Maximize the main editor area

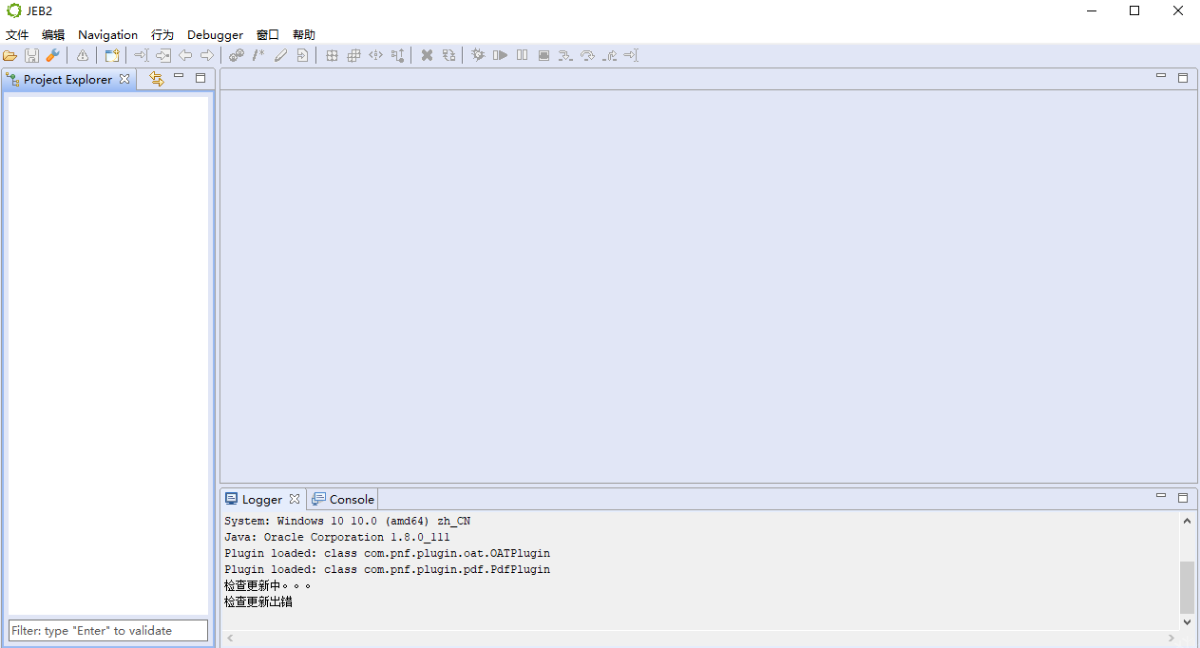1183,77
